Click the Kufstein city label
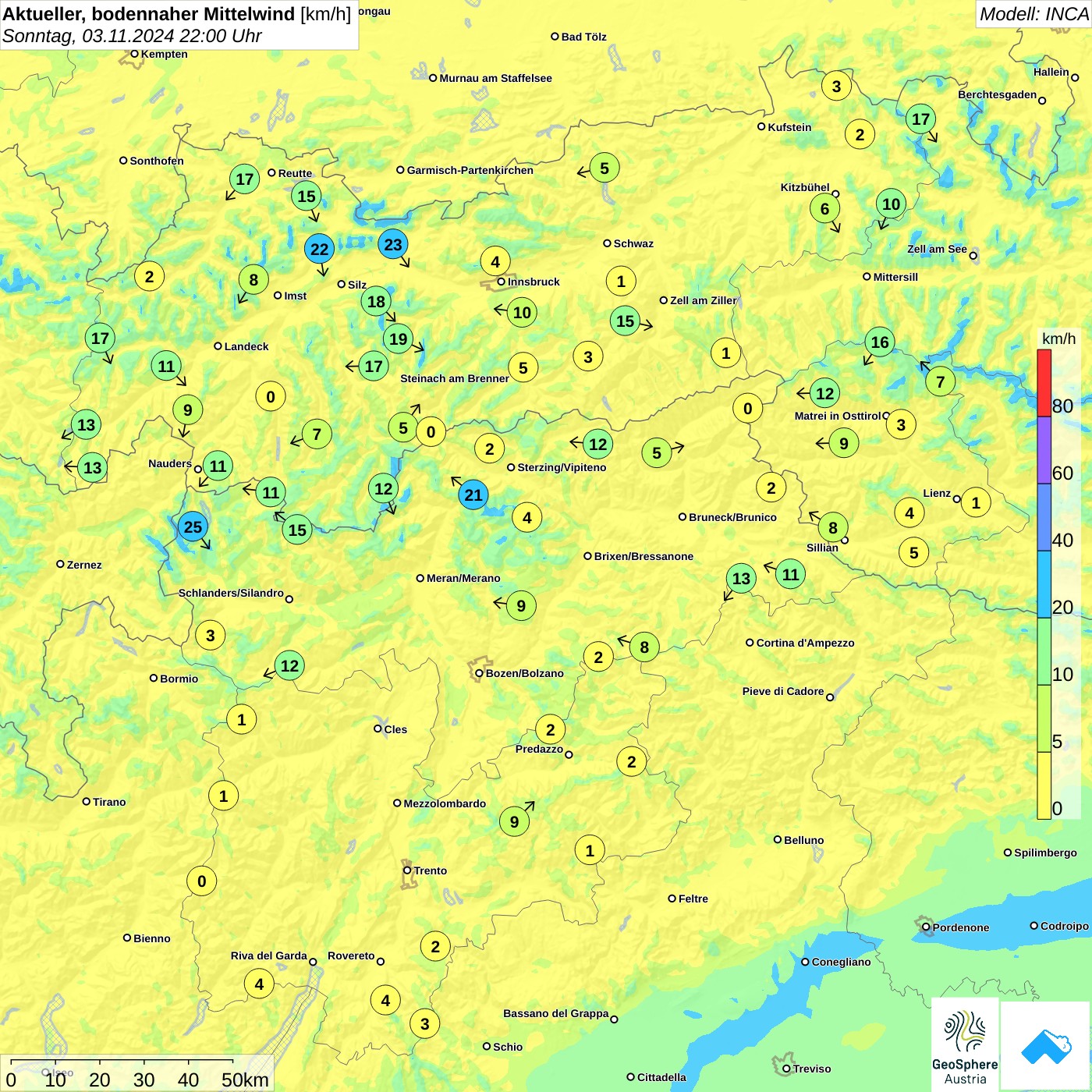 pos(789,127)
